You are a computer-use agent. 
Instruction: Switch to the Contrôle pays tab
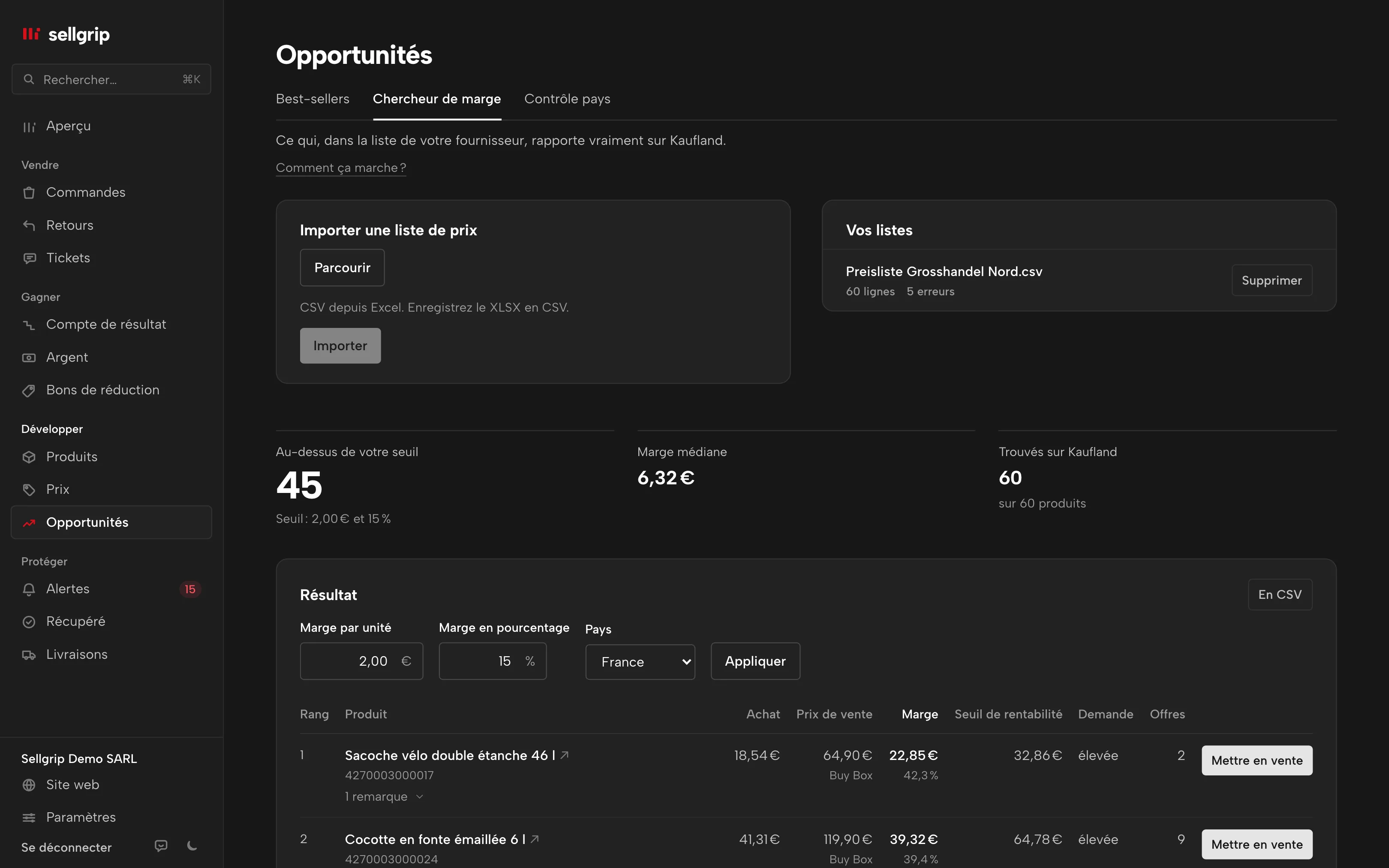click(567, 99)
